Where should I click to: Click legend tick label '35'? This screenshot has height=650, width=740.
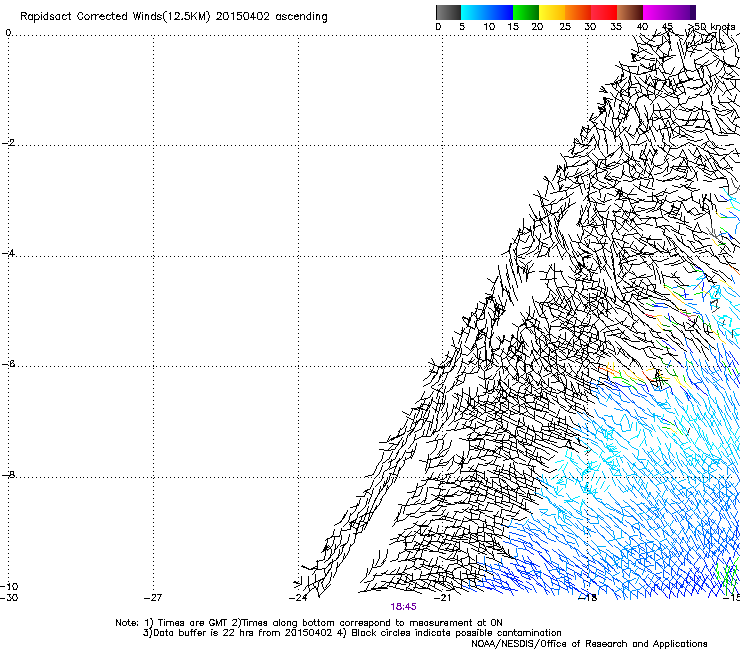pyautogui.click(x=616, y=27)
